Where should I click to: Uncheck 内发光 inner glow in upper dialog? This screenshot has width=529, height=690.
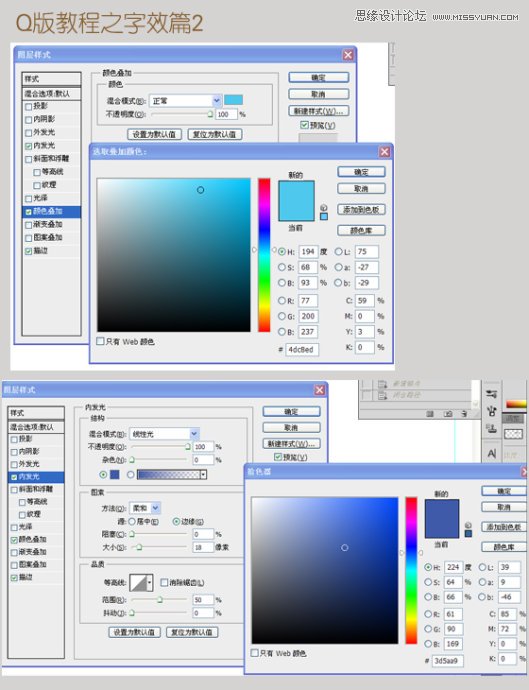pos(29,146)
